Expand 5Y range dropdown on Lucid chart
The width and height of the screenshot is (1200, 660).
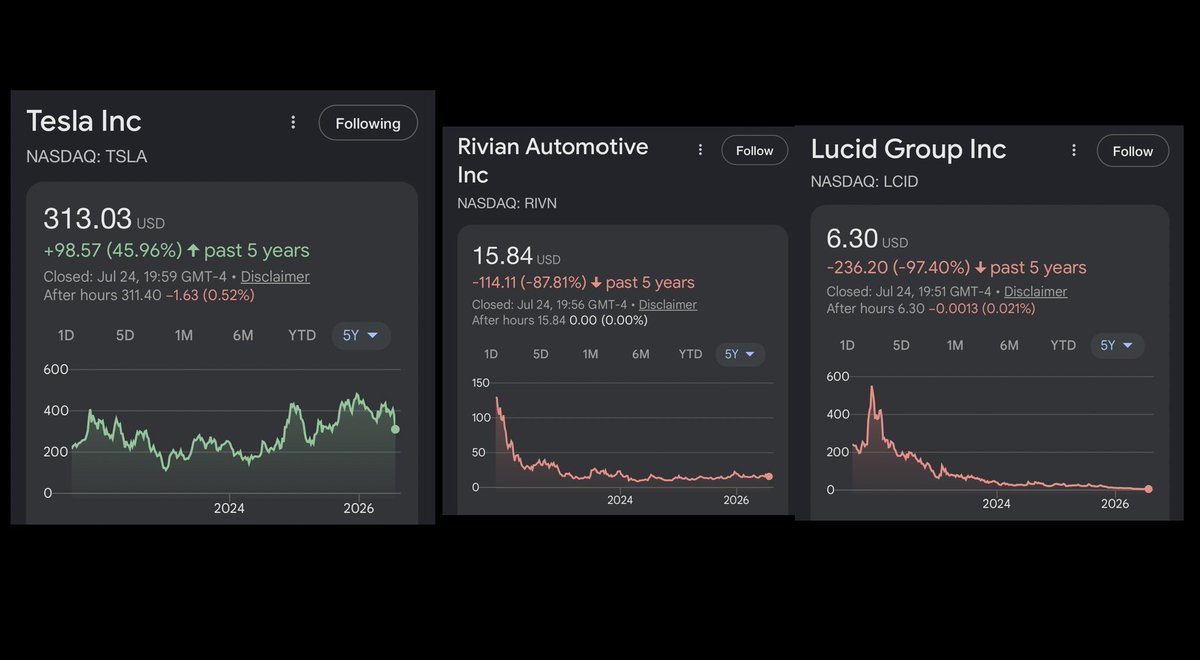pos(1117,345)
